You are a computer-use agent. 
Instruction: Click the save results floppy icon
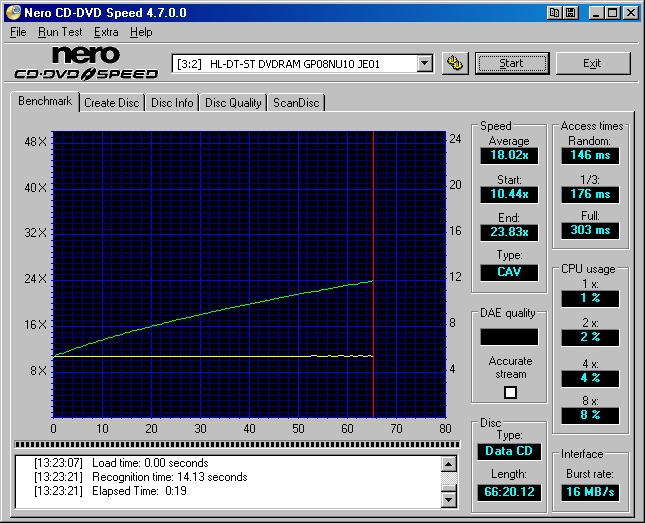tap(571, 13)
